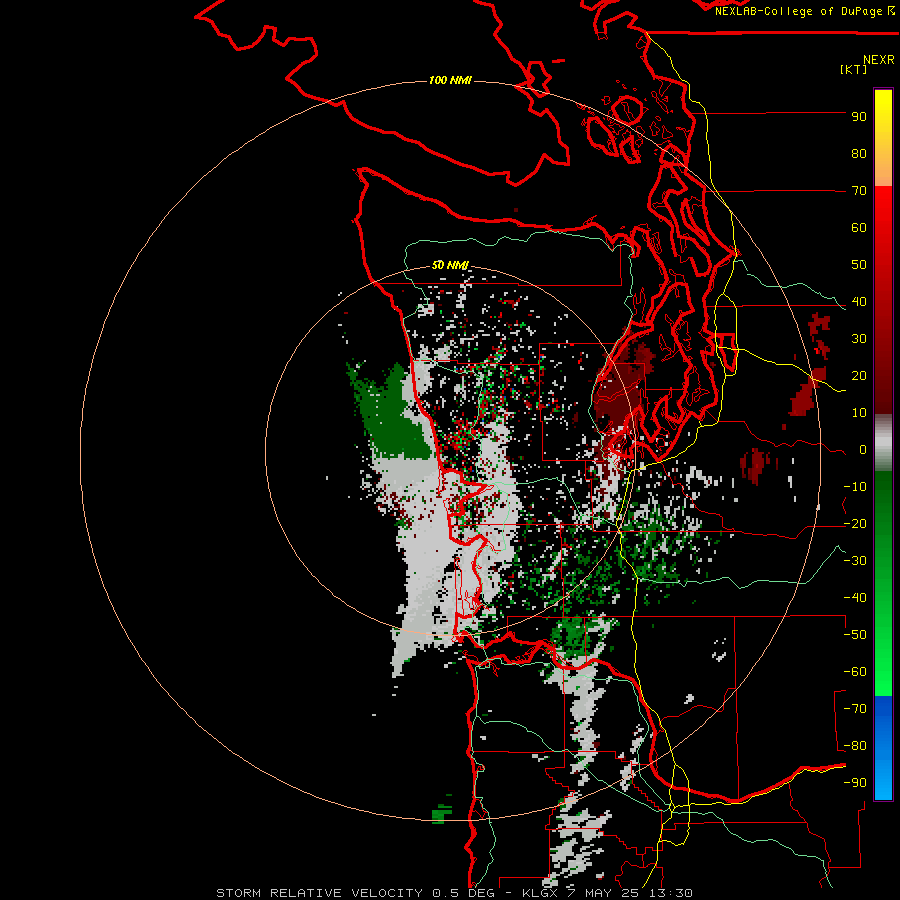Click the "-90" value on velocity scale
The height and width of the screenshot is (900, 900).
pos(855,783)
